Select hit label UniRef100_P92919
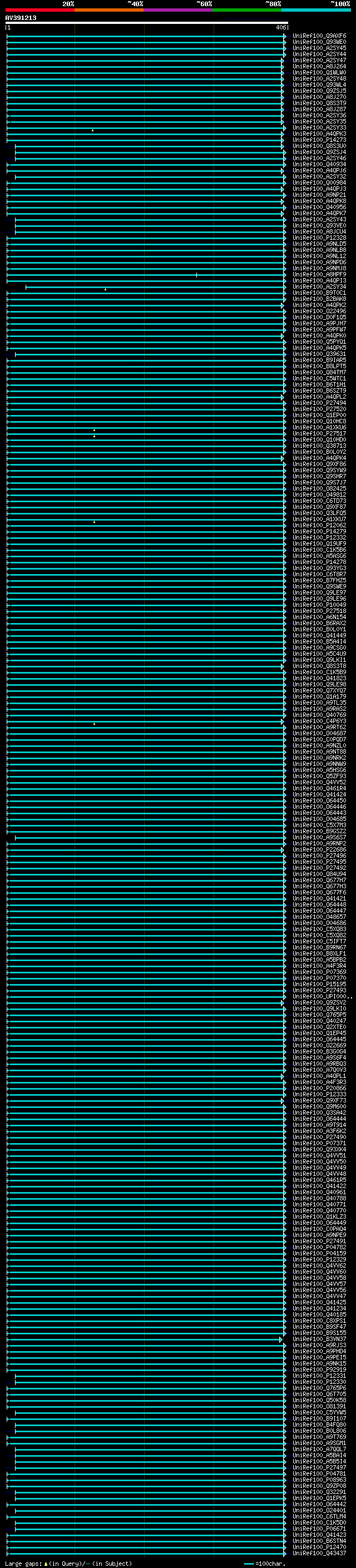 [x=319, y=1369]
